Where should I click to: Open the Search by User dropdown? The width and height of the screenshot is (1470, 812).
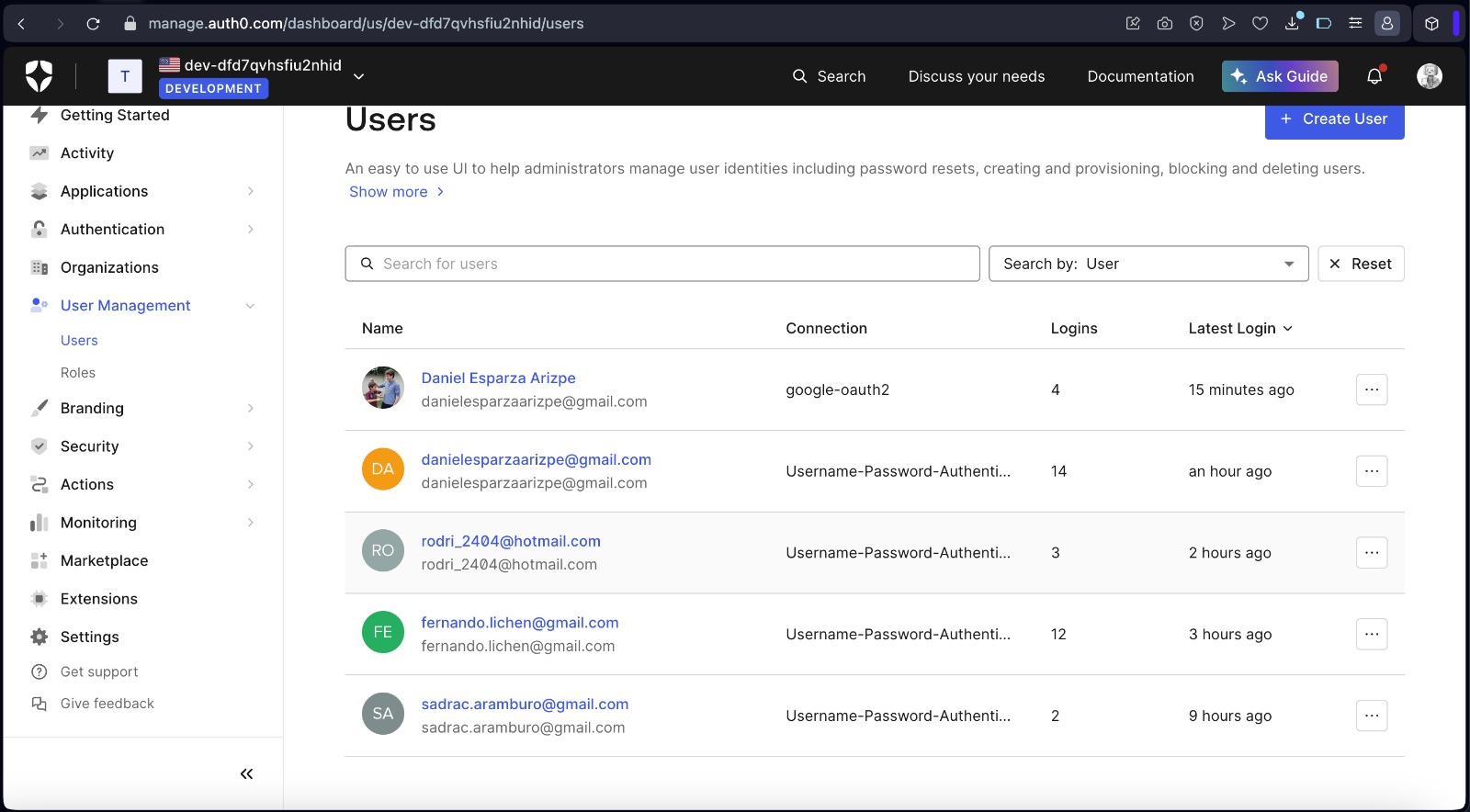(1148, 264)
